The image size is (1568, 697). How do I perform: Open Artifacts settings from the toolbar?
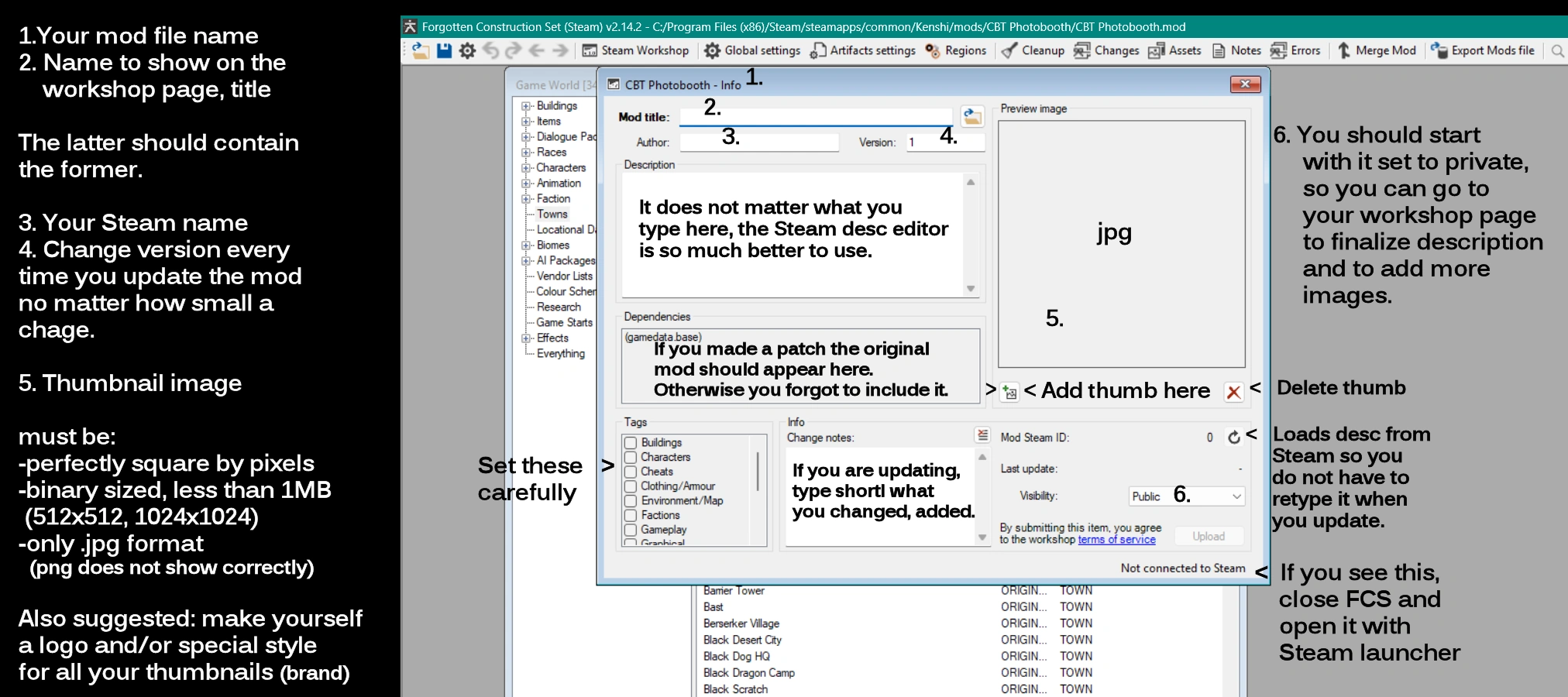(862, 50)
